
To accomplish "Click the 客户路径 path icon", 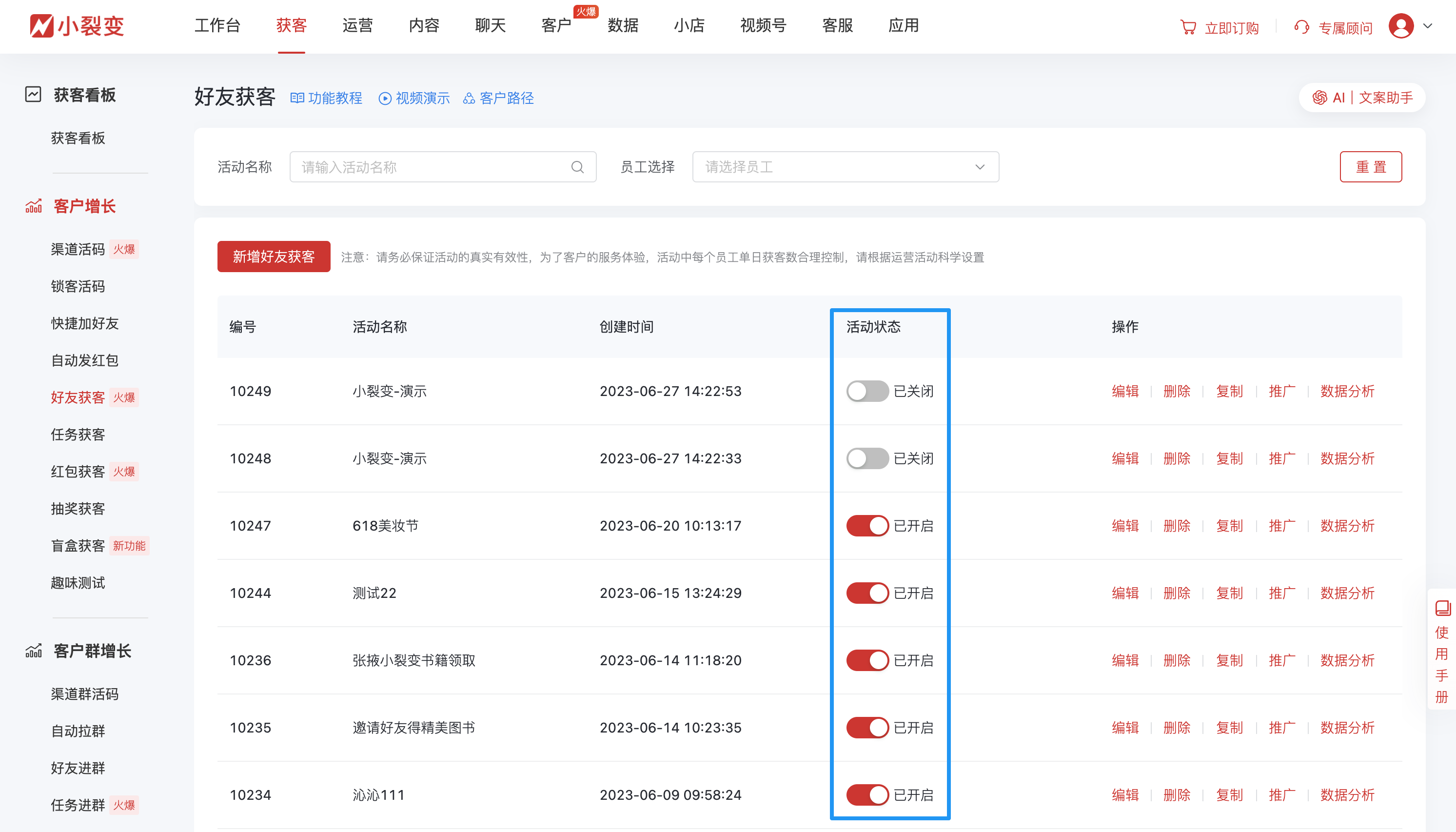I will 469,98.
